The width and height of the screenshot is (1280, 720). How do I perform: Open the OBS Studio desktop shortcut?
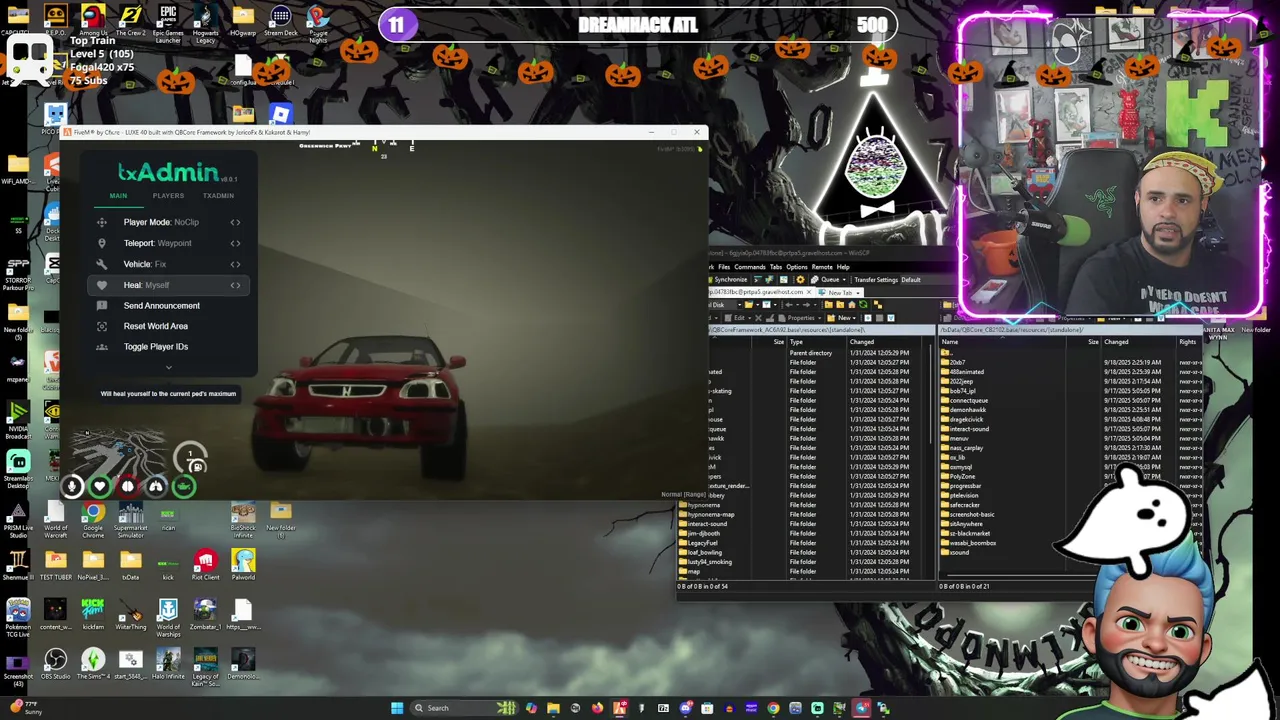(55, 664)
